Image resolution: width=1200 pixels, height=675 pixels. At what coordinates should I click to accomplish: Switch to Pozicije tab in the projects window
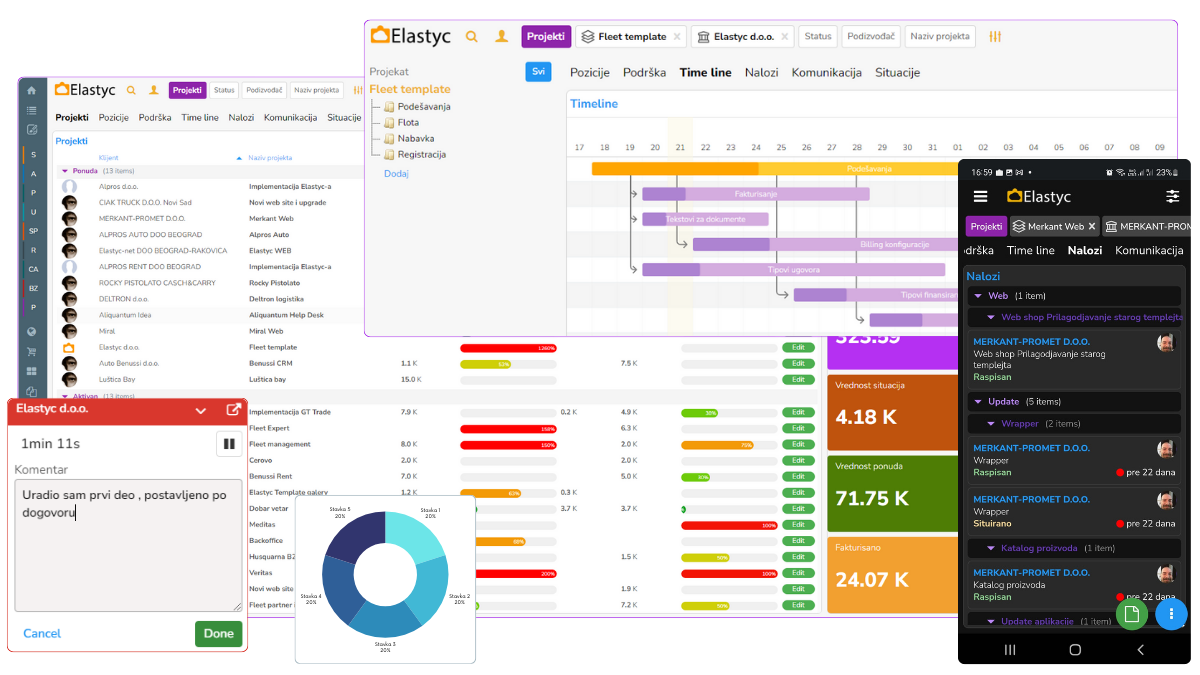coord(113,117)
